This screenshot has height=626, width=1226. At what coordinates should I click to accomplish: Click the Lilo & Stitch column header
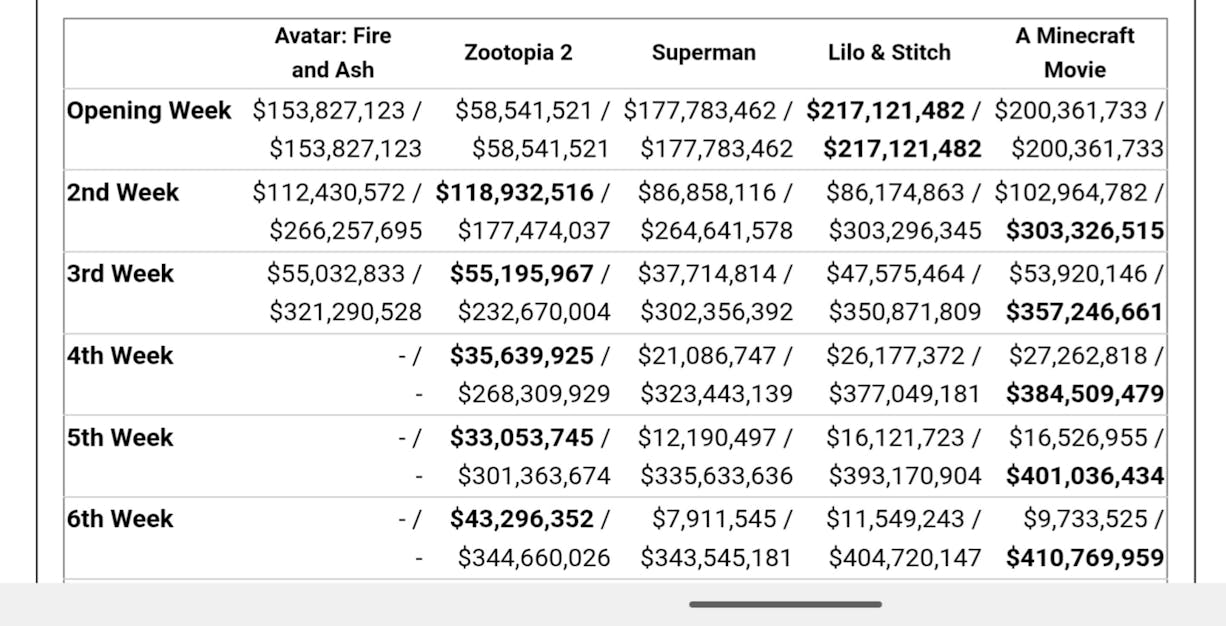point(889,53)
